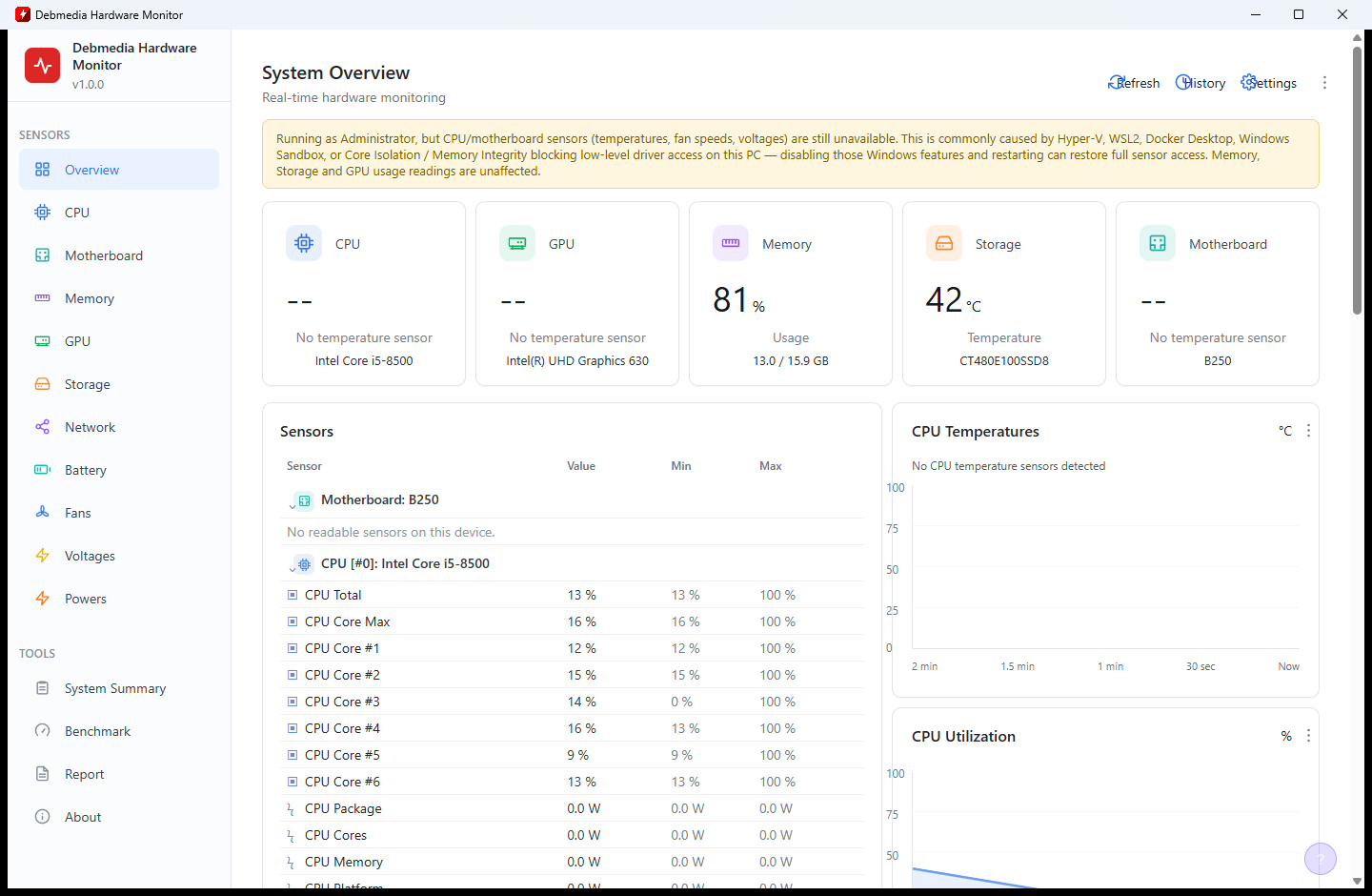The height and width of the screenshot is (896, 1372).
Task: Open the Report tool
Action: pos(119,774)
